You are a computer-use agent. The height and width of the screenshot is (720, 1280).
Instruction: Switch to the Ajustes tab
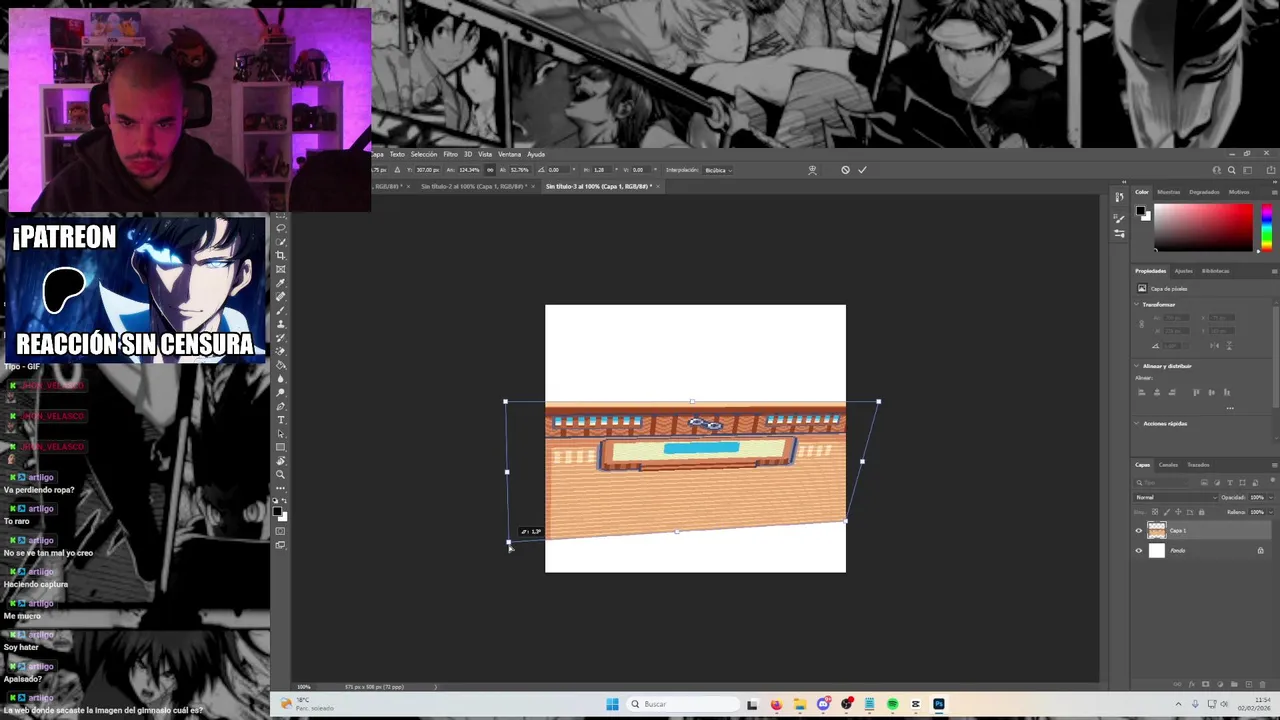(1183, 271)
